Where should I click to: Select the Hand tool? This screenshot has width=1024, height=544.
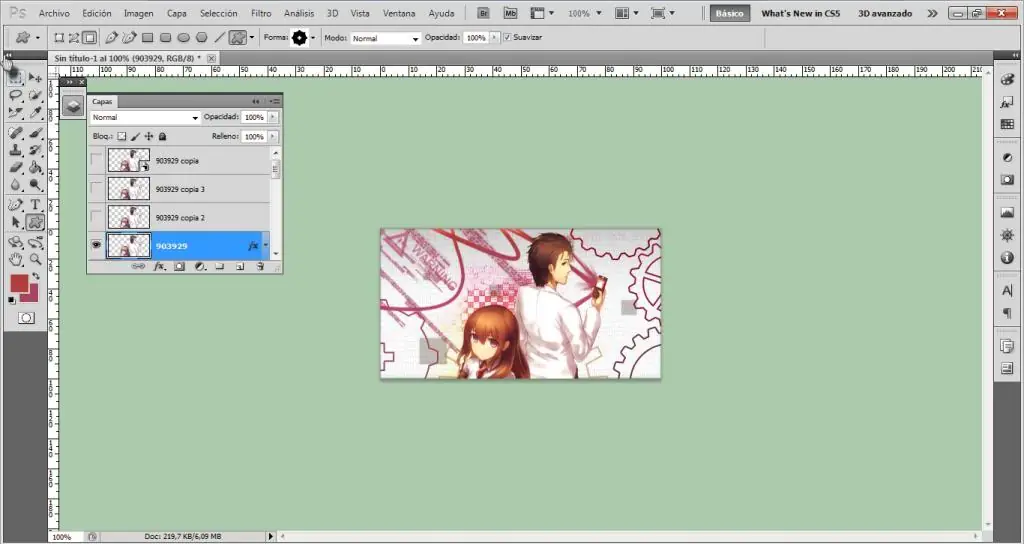16,260
